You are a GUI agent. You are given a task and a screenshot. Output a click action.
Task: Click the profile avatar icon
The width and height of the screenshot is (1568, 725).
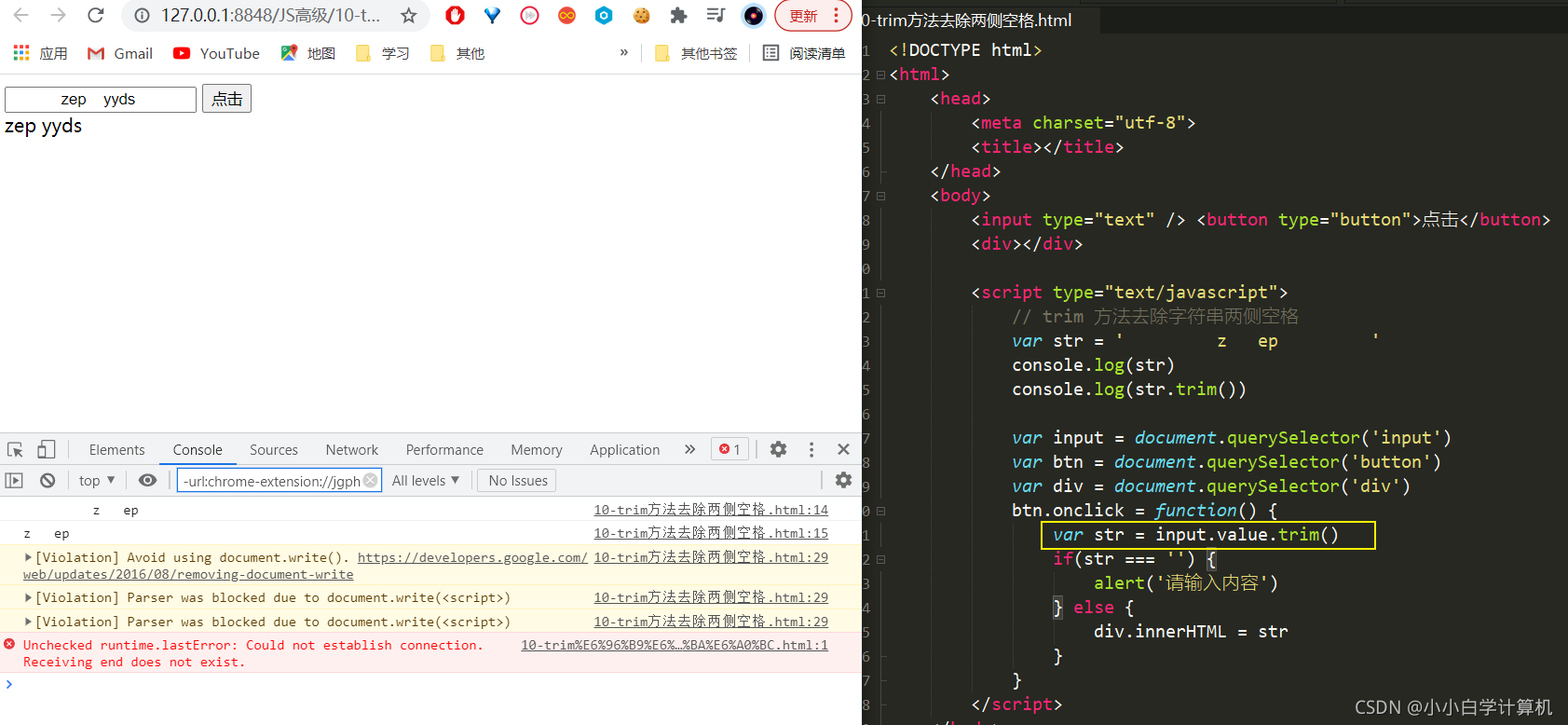point(753,16)
